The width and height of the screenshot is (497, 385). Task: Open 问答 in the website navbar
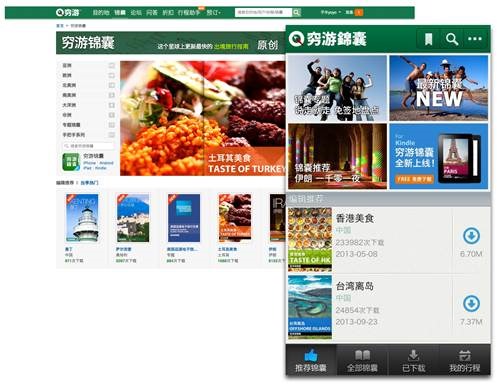152,13
